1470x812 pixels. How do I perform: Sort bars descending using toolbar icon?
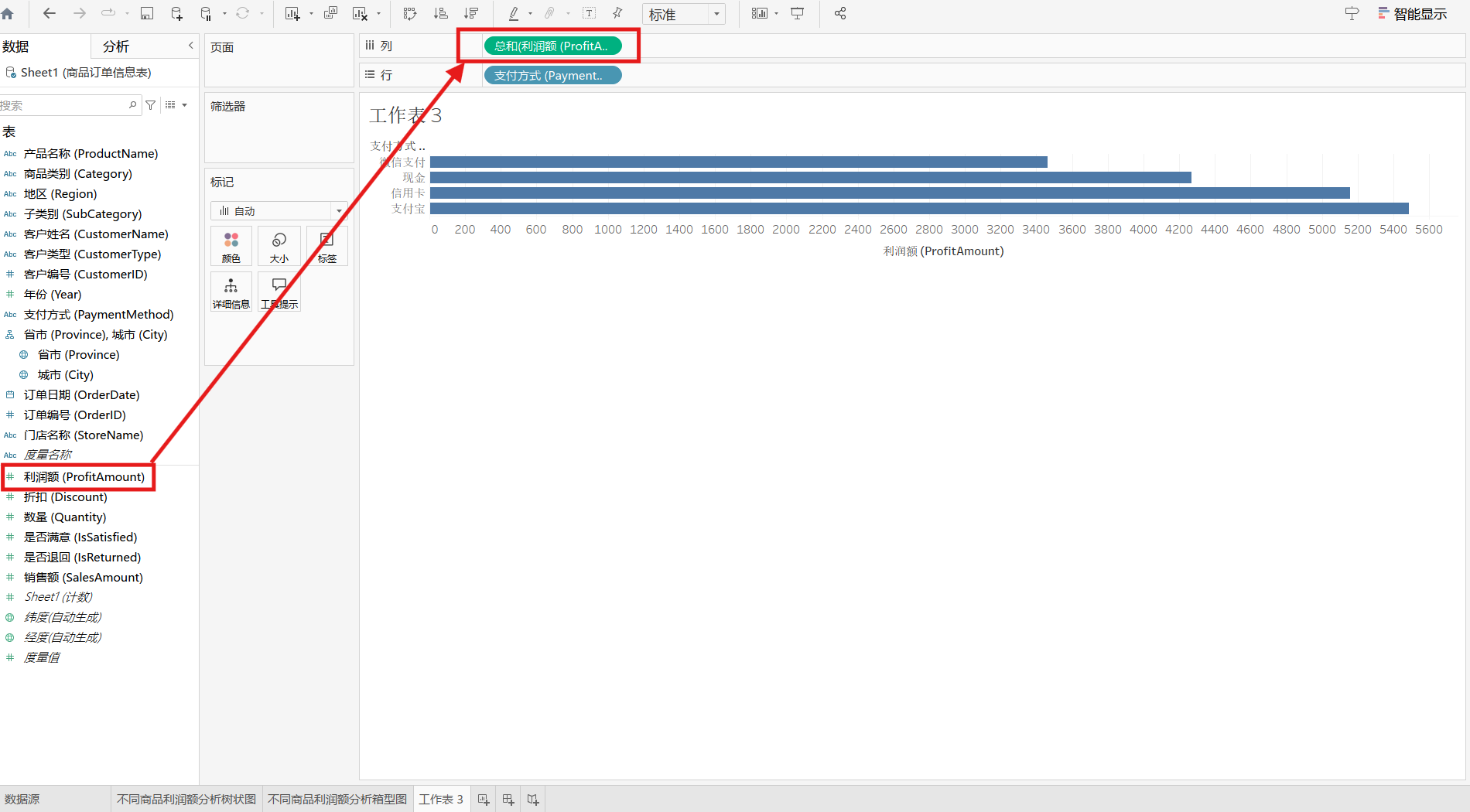470,14
